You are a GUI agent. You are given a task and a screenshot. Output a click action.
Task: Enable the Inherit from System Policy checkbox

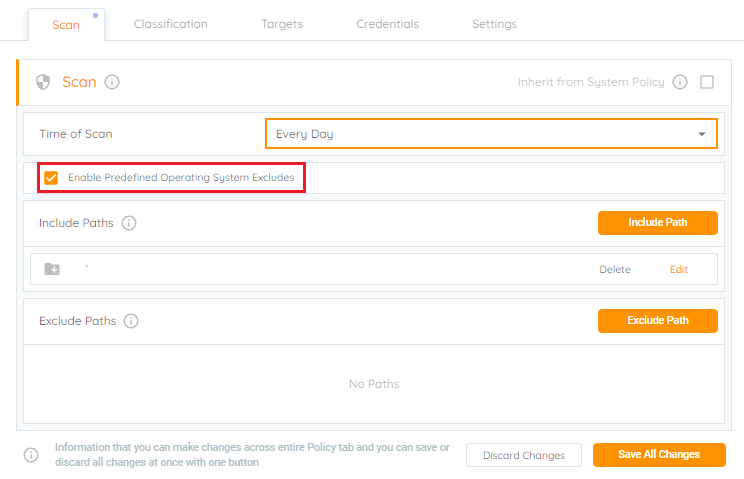pyautogui.click(x=707, y=82)
